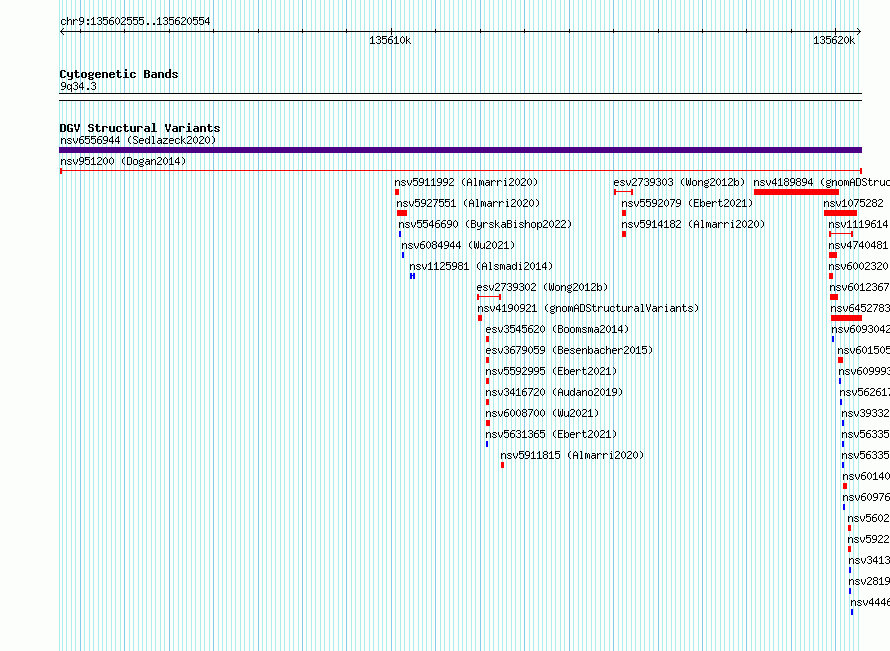Open the nsv6093042 variant label
This screenshot has width=890, height=651.
click(860, 329)
